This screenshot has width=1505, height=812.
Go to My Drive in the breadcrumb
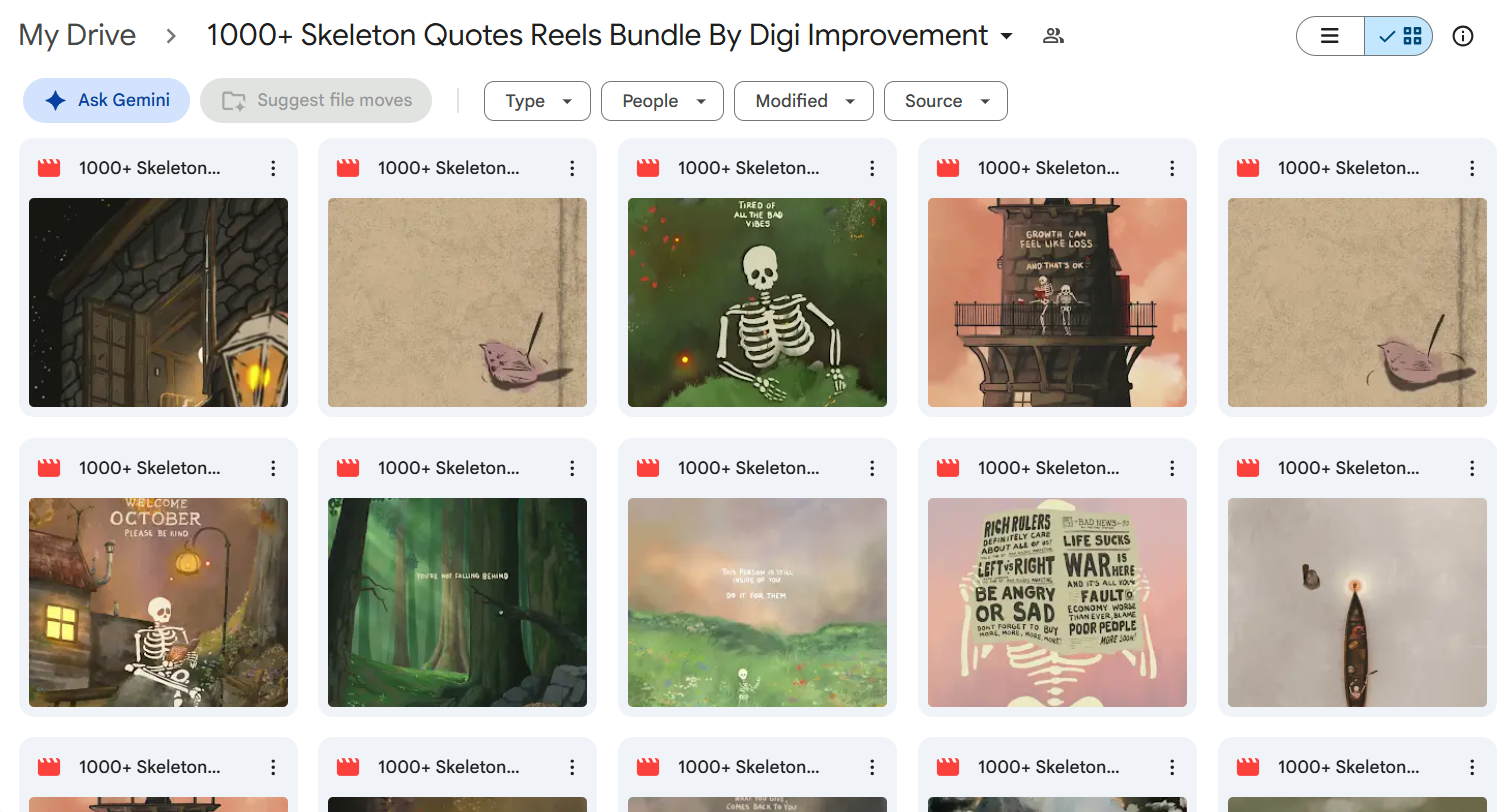pos(77,36)
